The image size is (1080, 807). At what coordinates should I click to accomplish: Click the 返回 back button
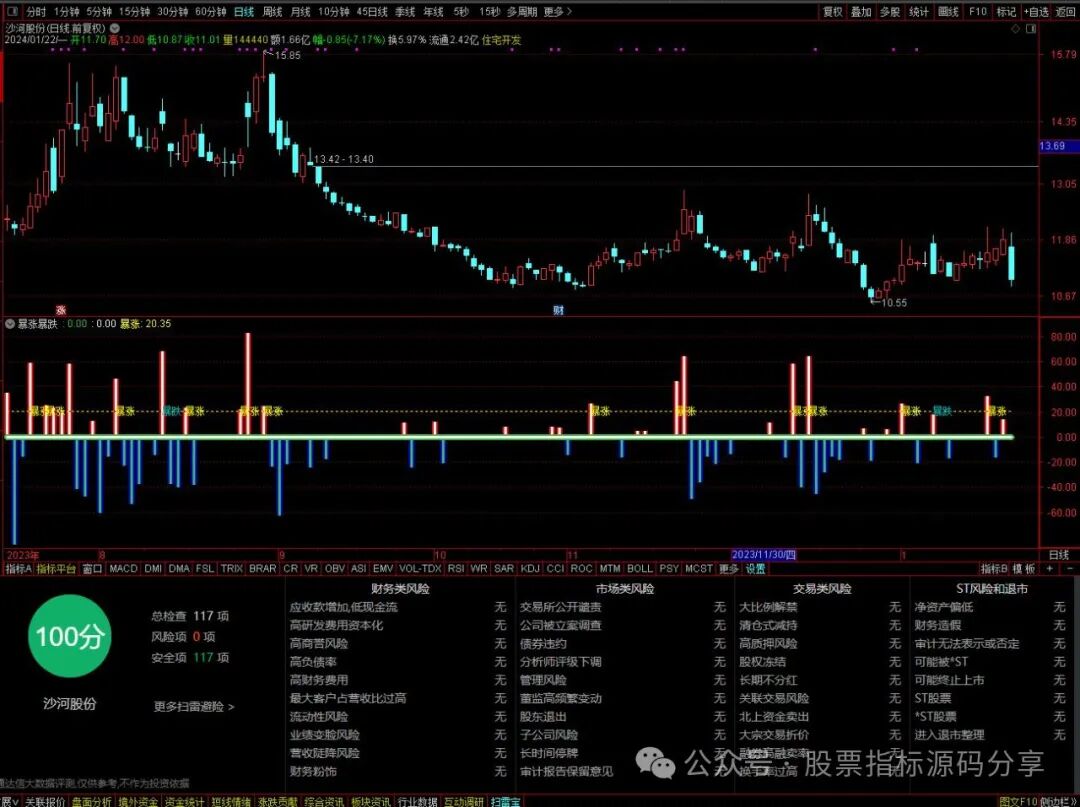[x=1066, y=12]
